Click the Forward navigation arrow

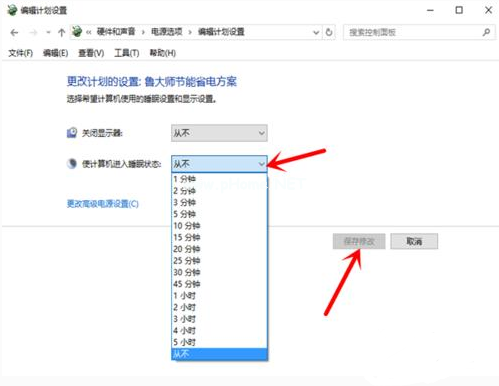coord(33,33)
